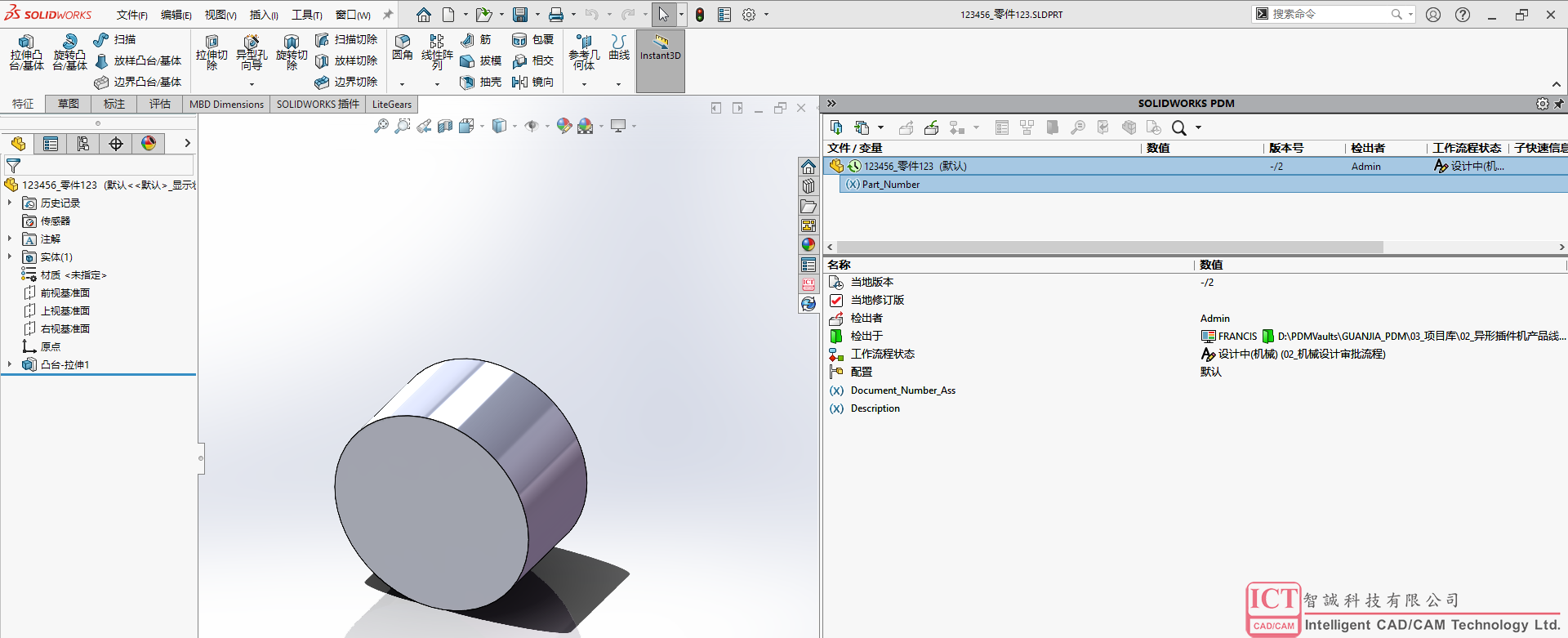The width and height of the screenshot is (1568, 638).
Task: Toggle the 当地修订版 checkbox
Action: [x=836, y=300]
